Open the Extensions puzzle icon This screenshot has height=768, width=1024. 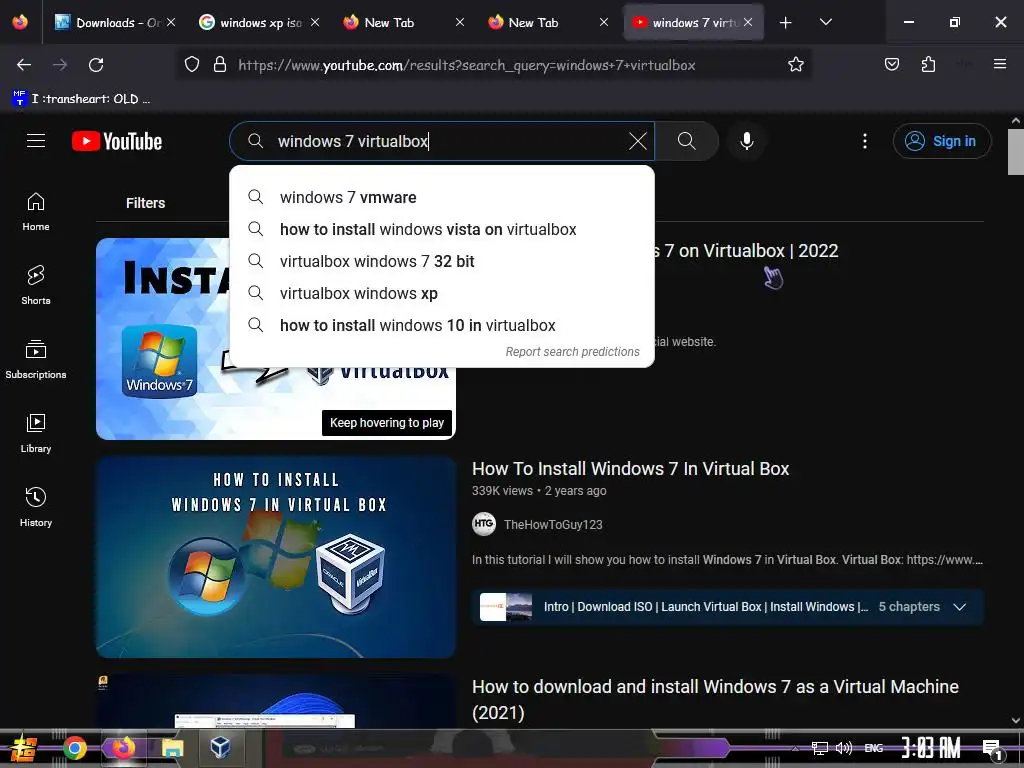coord(928,65)
